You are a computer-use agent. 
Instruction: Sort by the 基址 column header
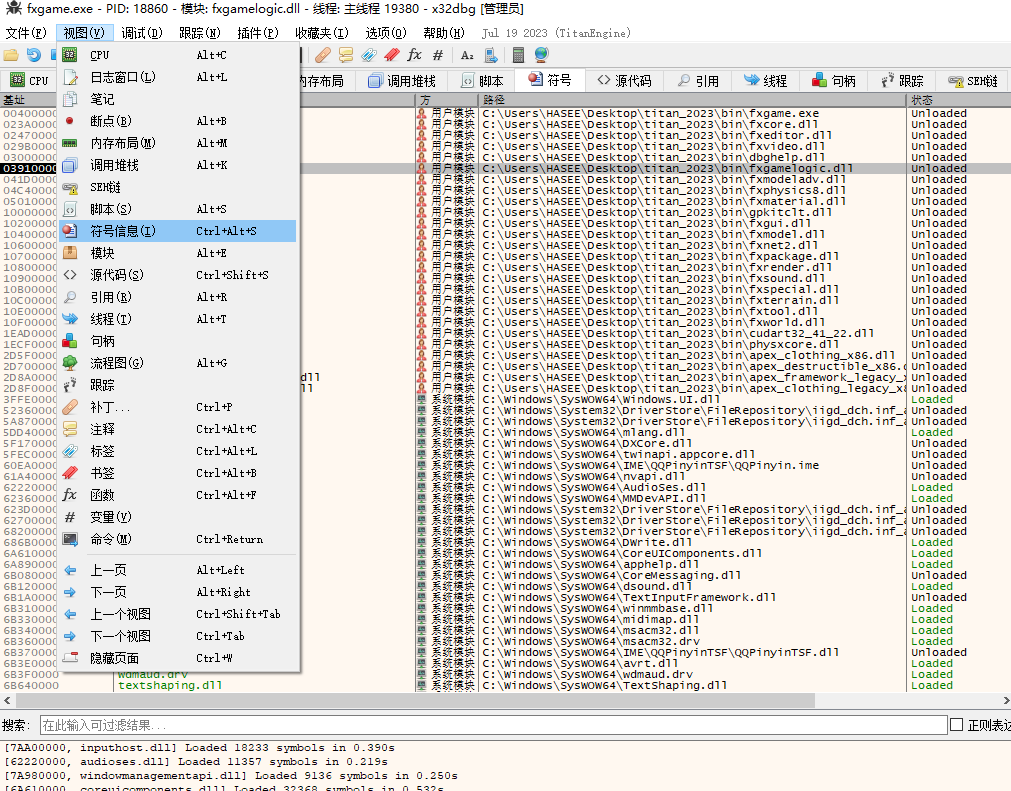28,100
